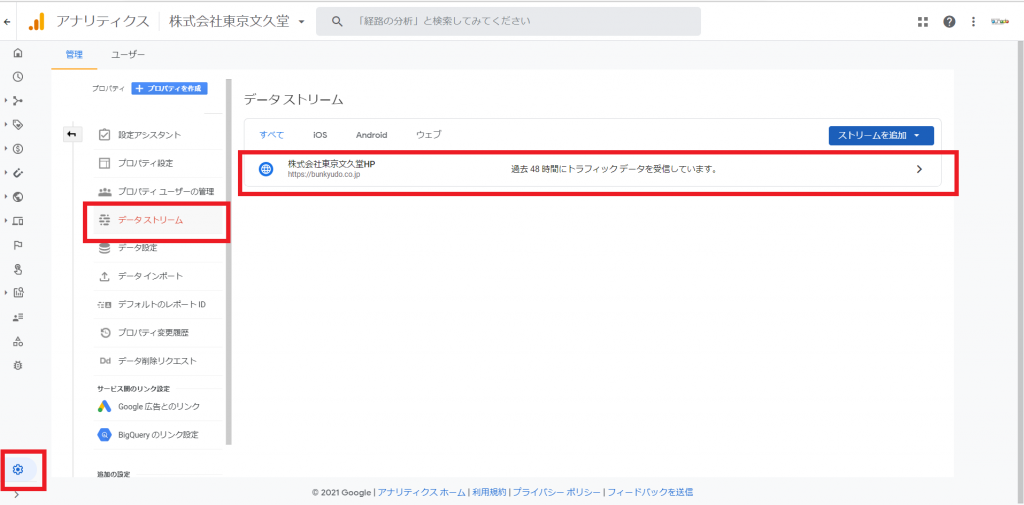The width and height of the screenshot is (1024, 505).
Task: Click the プロパティを作成 button
Action: click(169, 88)
